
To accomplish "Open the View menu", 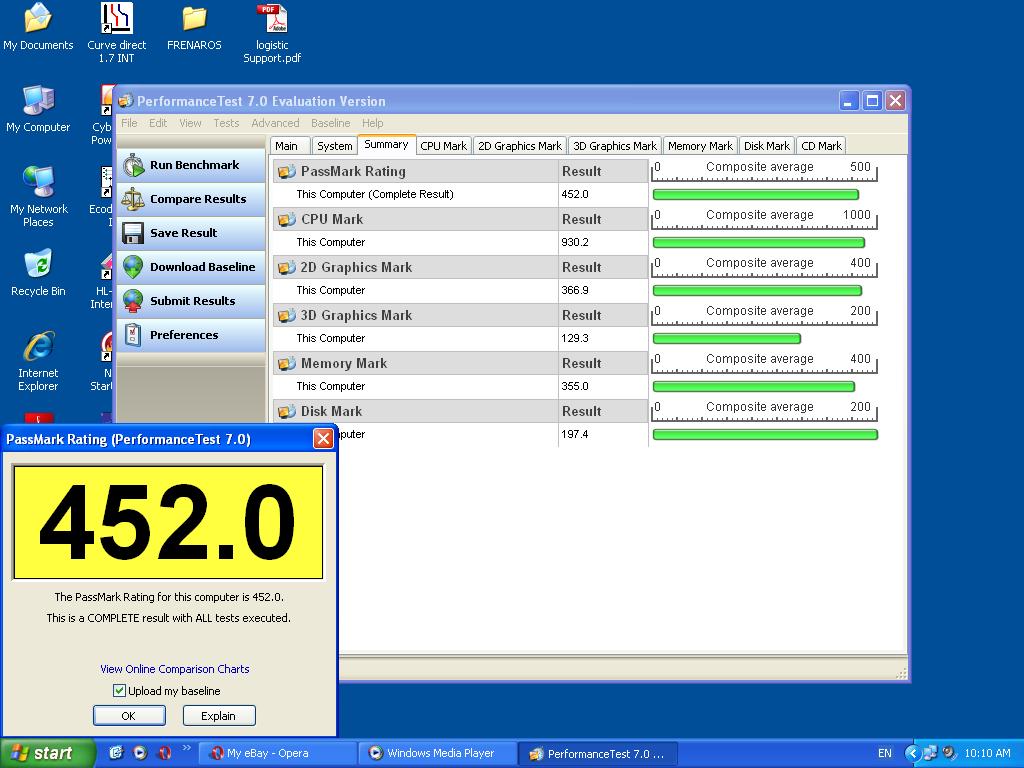I will tap(190, 123).
